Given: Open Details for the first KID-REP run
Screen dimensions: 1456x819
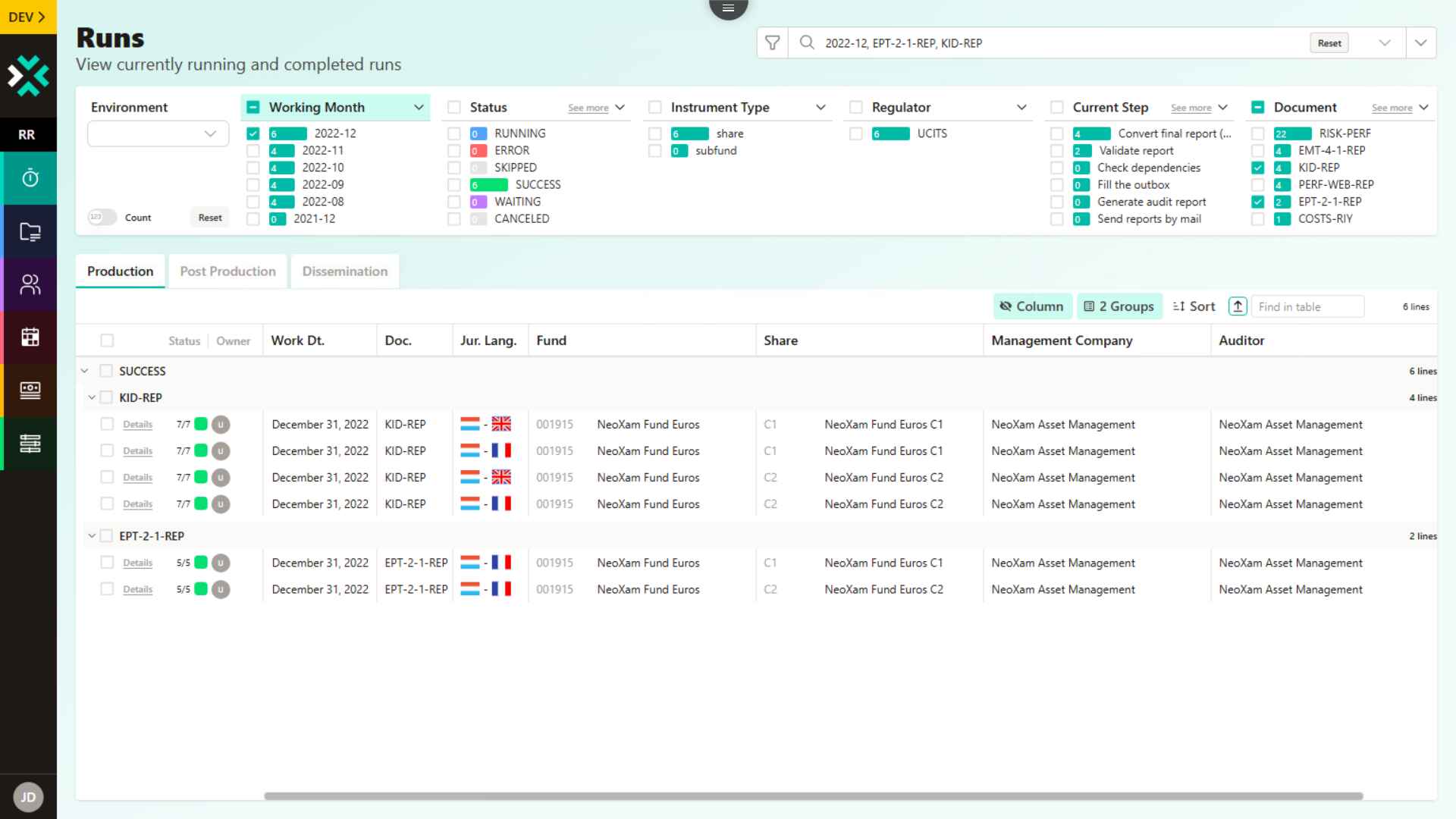Looking at the screenshot, I should point(138,425).
